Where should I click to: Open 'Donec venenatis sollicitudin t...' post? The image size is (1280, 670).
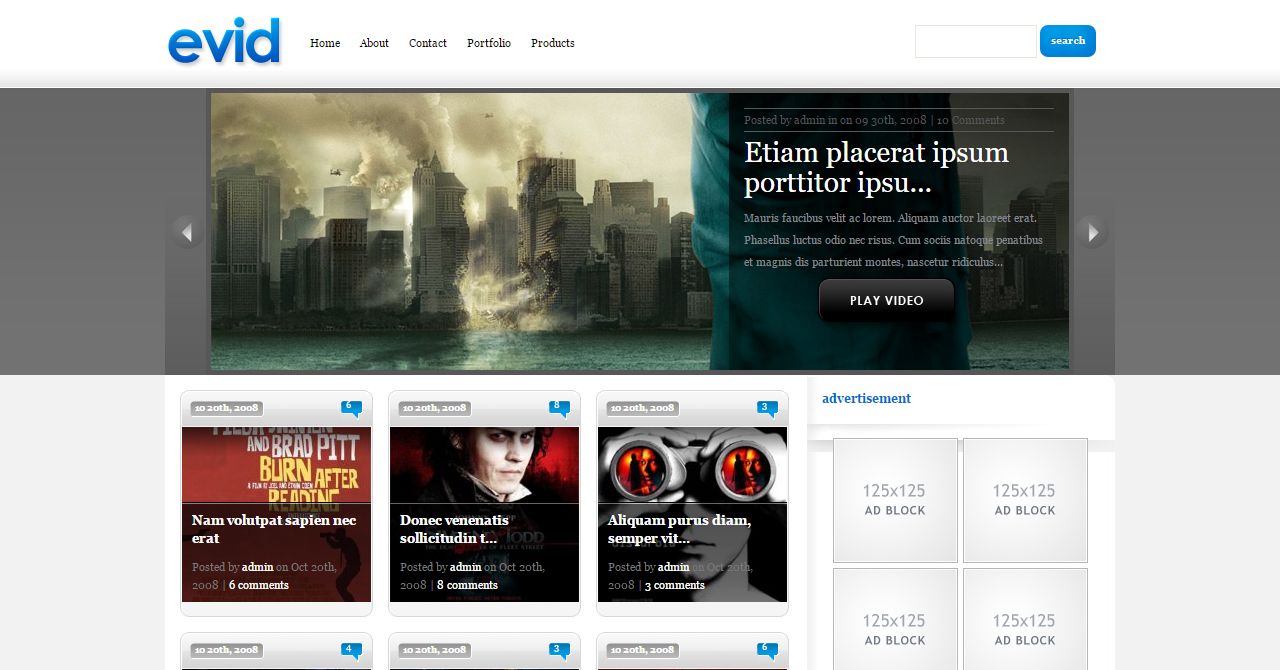click(455, 529)
